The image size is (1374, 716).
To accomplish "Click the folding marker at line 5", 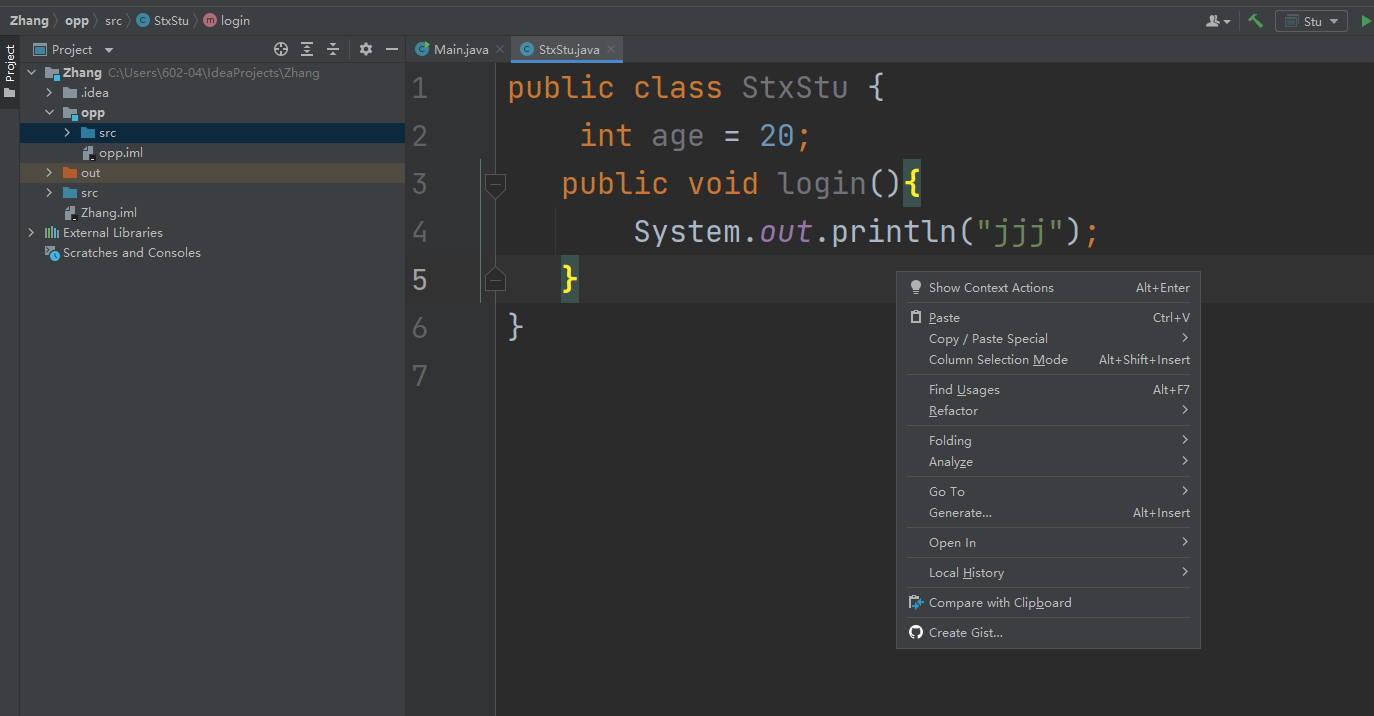I will pyautogui.click(x=495, y=280).
